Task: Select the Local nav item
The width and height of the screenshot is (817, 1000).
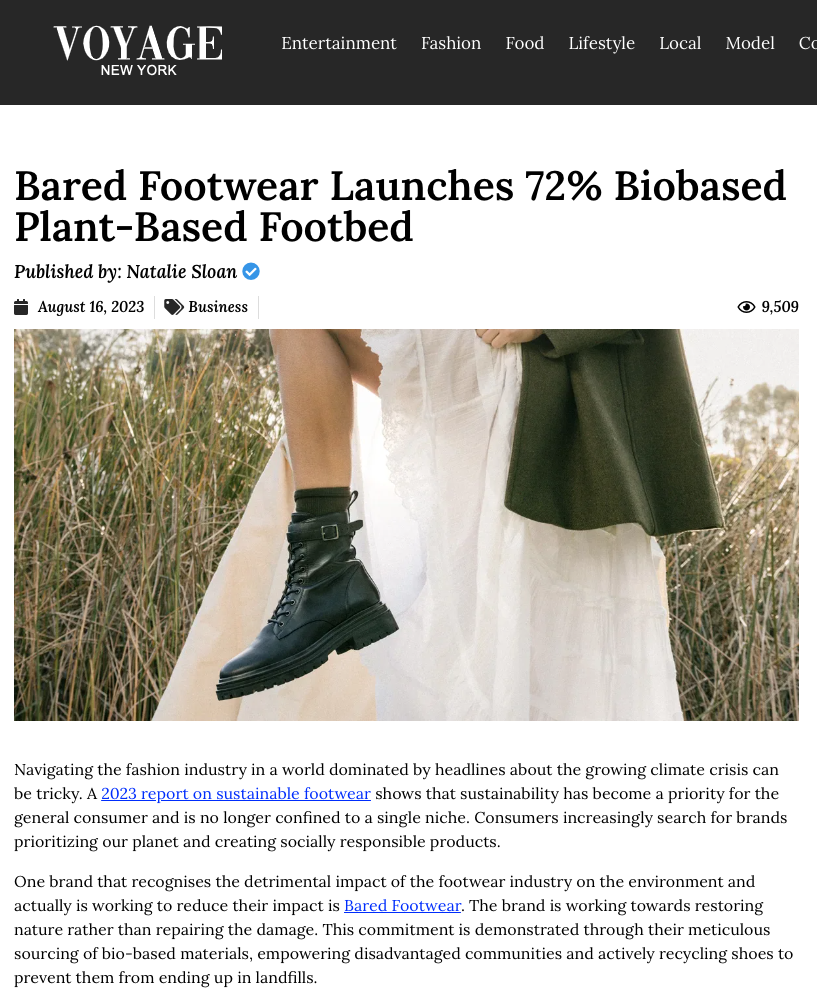Action: pos(680,43)
